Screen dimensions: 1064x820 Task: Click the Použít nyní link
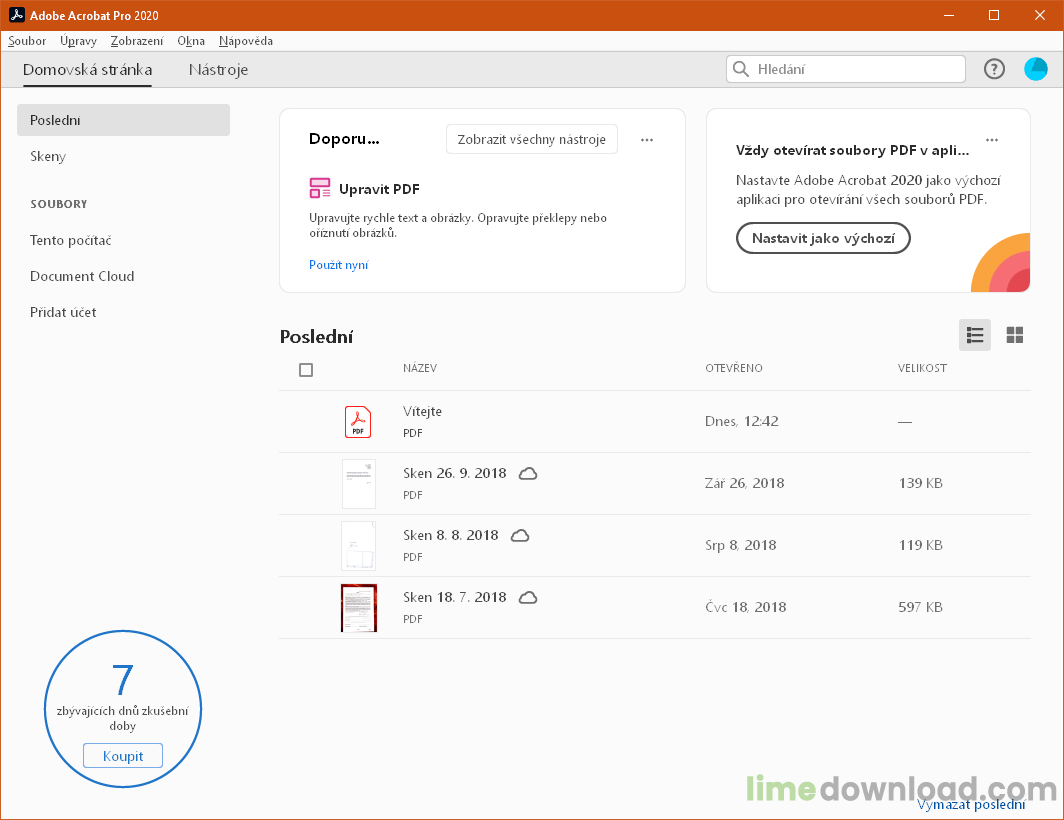(x=338, y=265)
